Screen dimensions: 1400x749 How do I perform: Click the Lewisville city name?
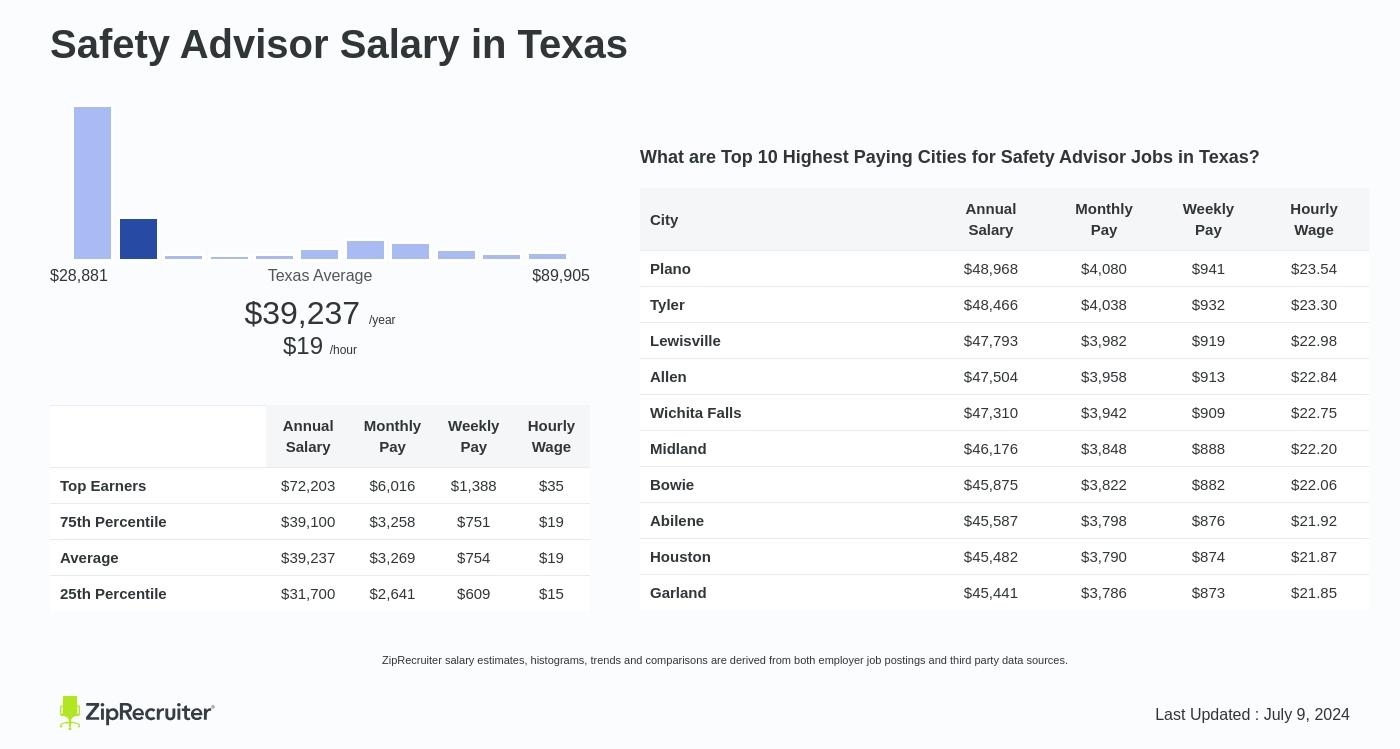(x=685, y=341)
